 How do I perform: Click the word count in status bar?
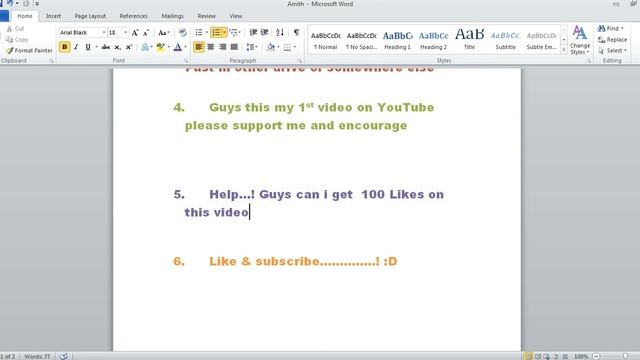coord(37,356)
